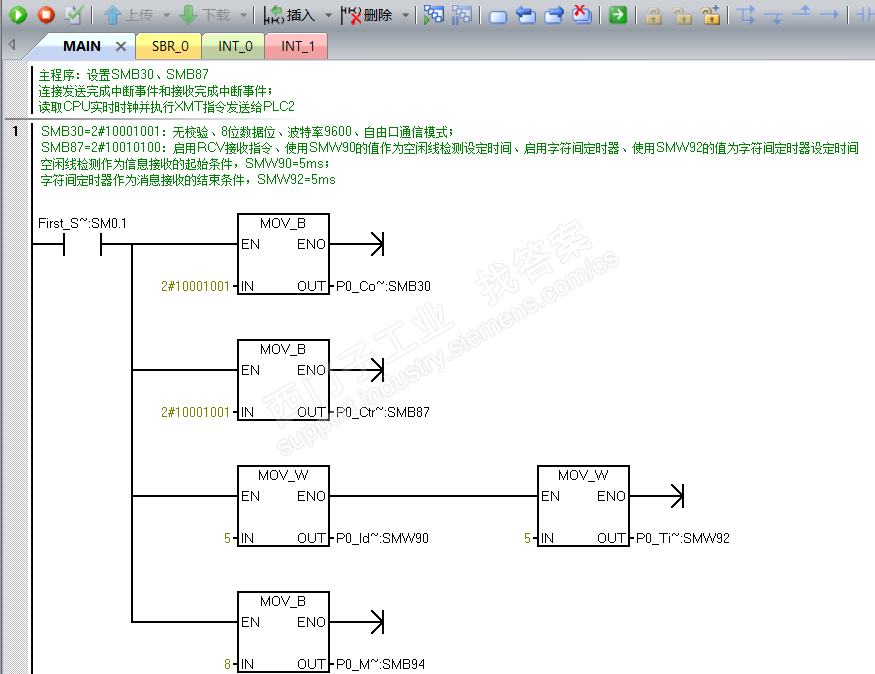
Task: Select MOV_B box writing SMB30
Action: pyautogui.click(x=283, y=254)
